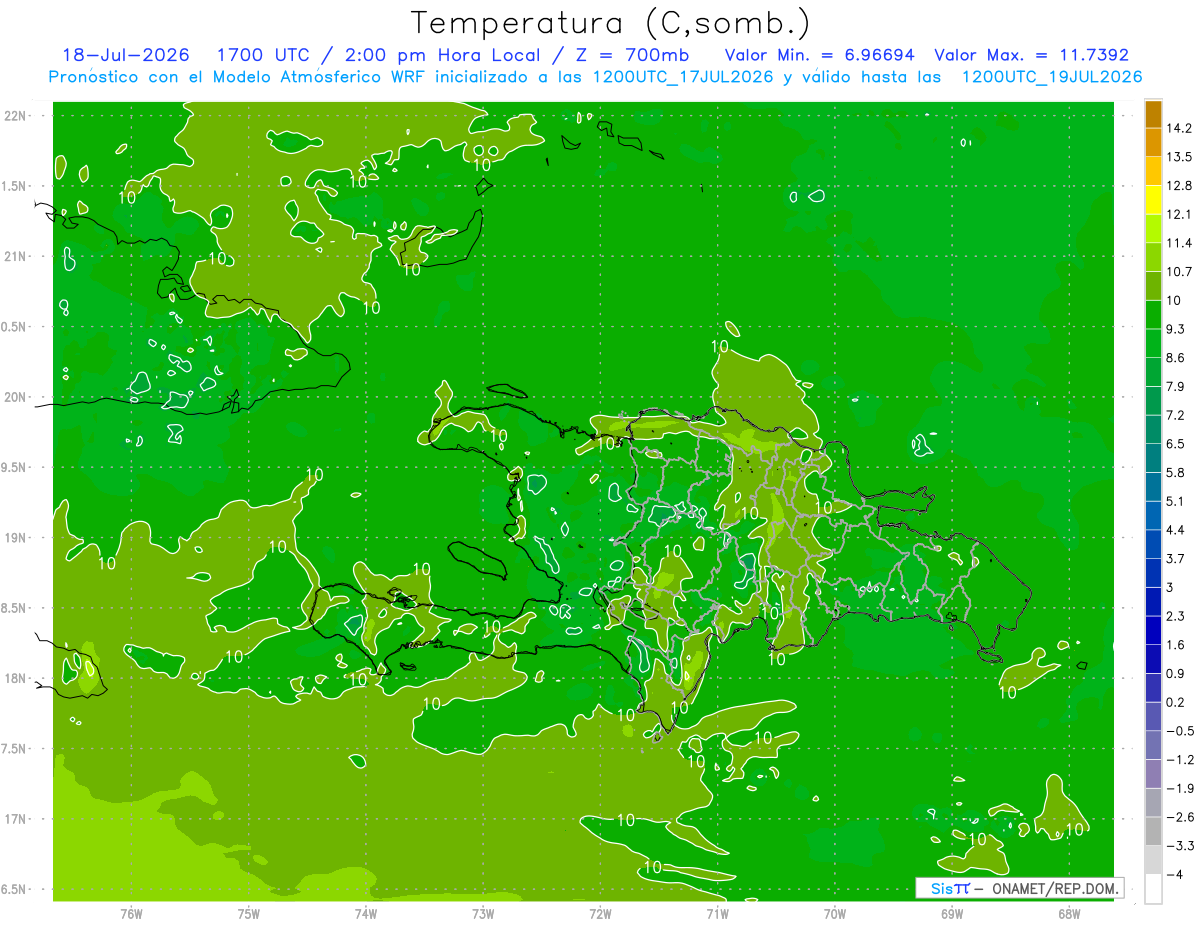The height and width of the screenshot is (927, 1200).
Task: Click the legend value "7.2"
Action: (x=1176, y=415)
